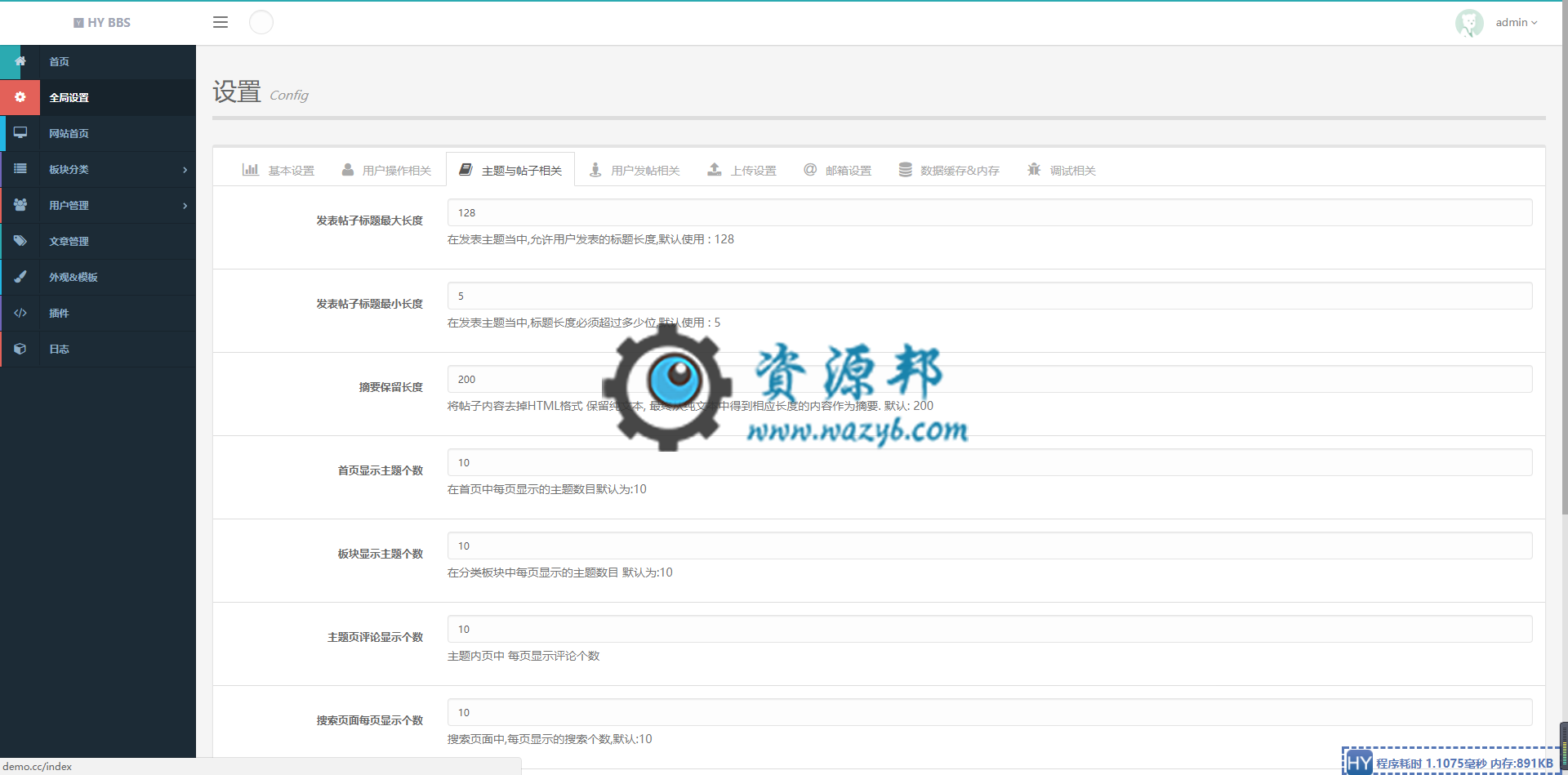Viewport: 1568px width, 775px height.
Task: Open the 调试相关 tab
Action: (1062, 170)
